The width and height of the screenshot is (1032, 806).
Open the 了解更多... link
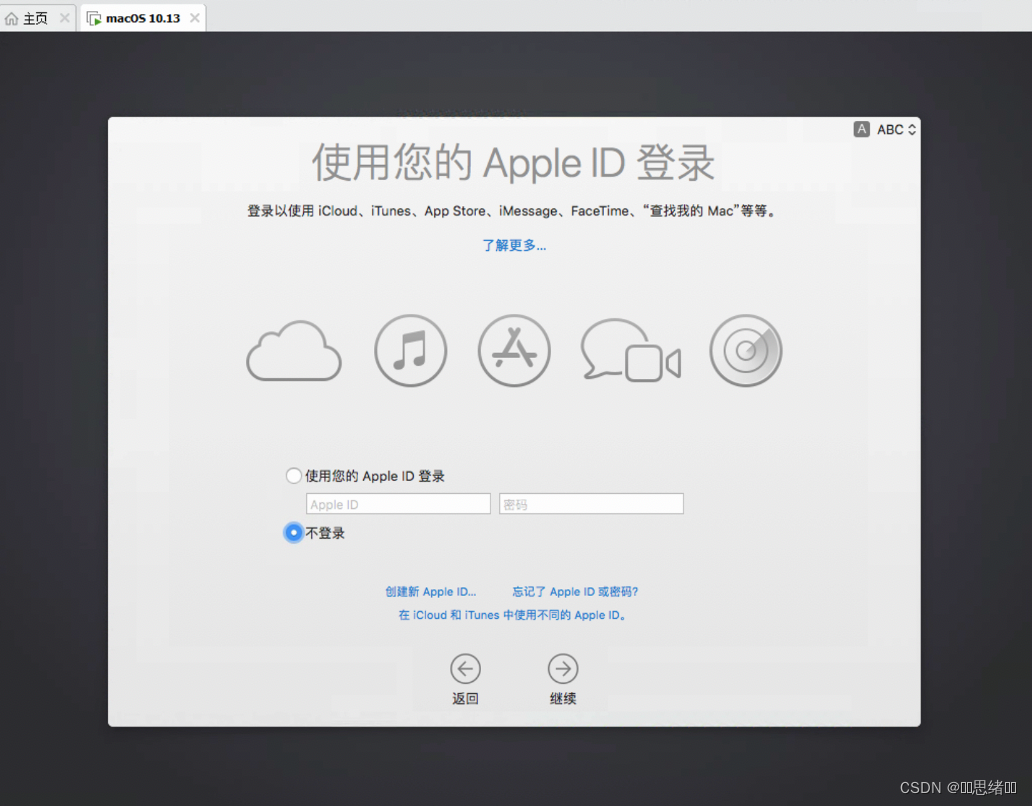tap(514, 245)
